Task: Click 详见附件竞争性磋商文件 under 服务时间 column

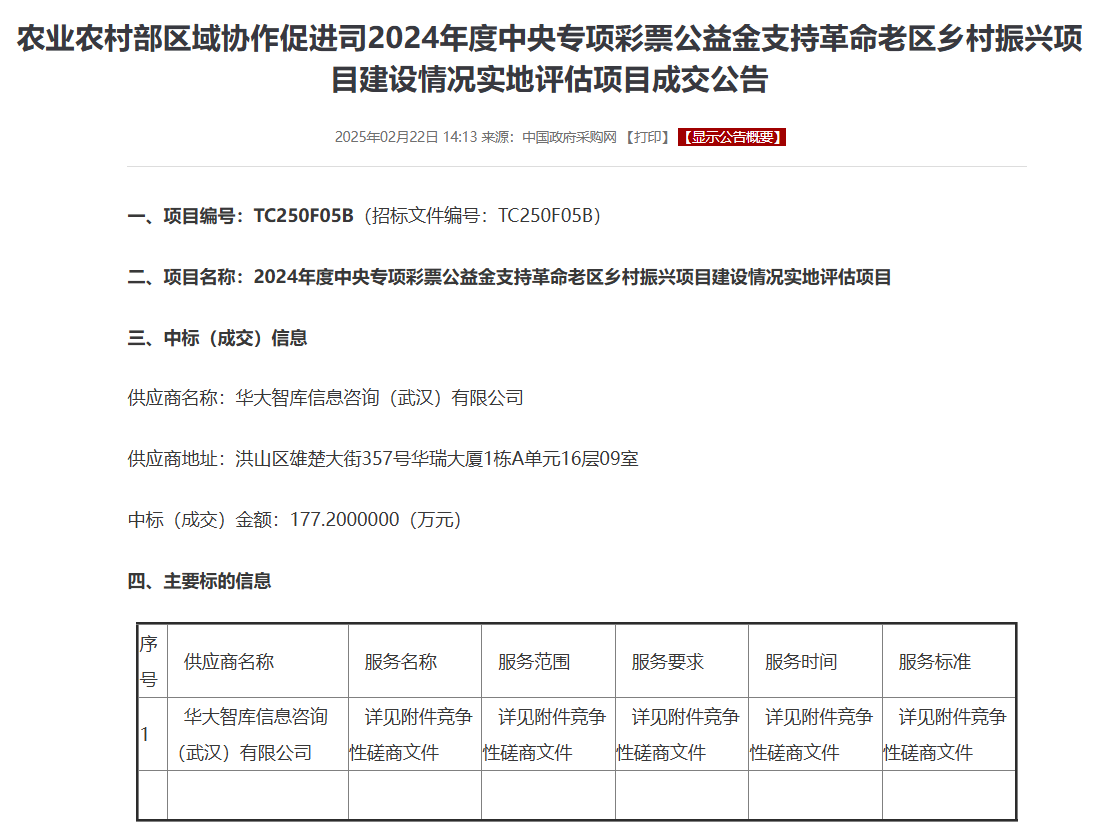Action: pyautogui.click(x=815, y=734)
